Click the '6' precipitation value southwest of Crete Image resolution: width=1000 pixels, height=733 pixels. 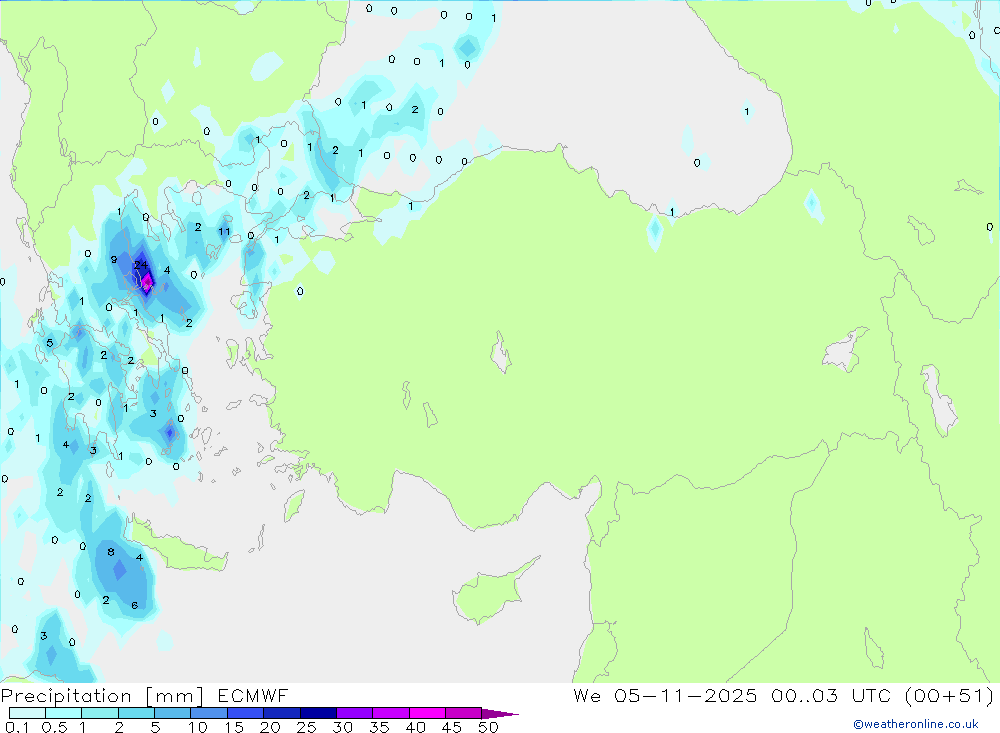click(x=135, y=605)
